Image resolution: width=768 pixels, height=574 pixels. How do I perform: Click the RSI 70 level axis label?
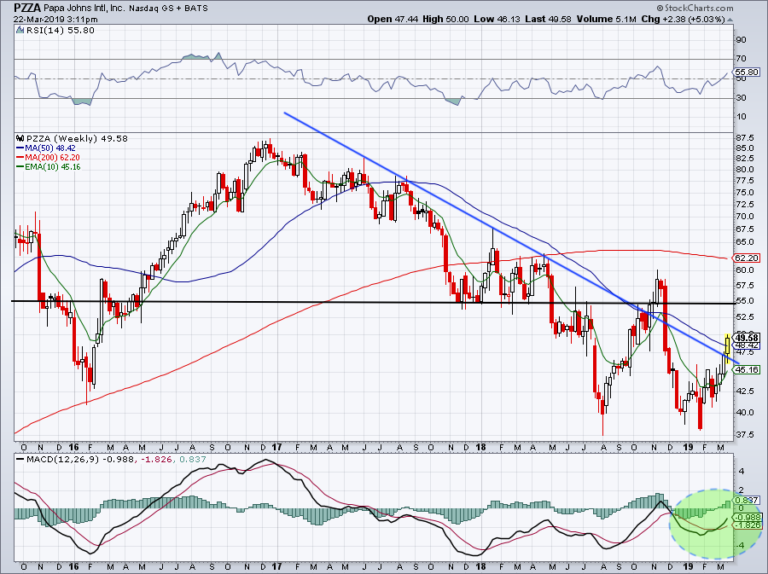tap(741, 59)
